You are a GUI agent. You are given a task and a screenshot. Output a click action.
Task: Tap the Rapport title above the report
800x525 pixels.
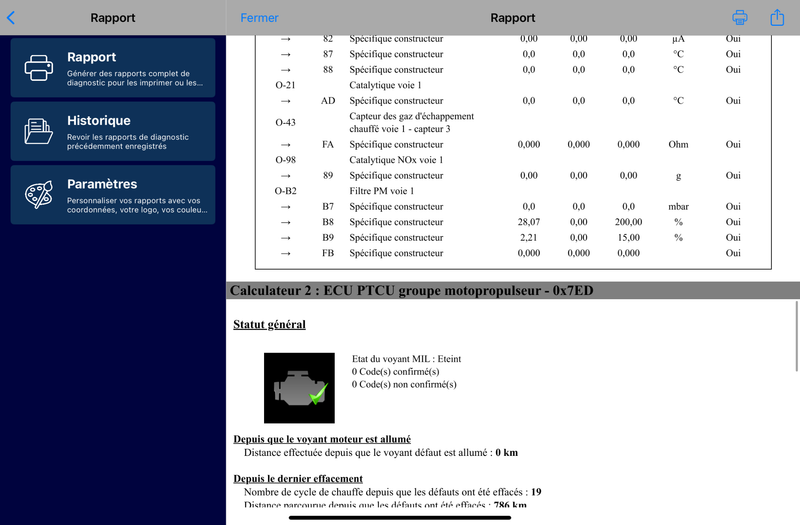tap(513, 18)
